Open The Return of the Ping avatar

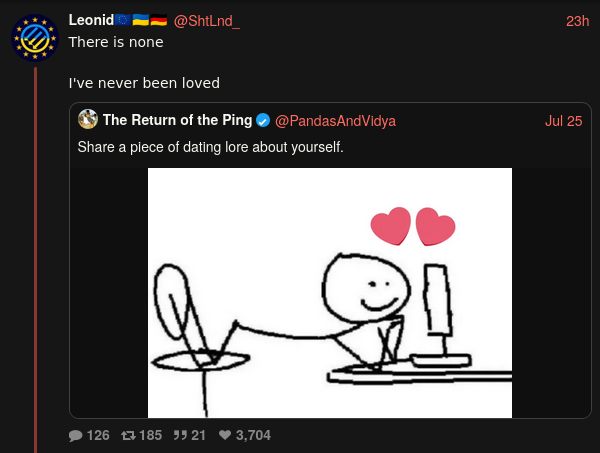[88, 119]
